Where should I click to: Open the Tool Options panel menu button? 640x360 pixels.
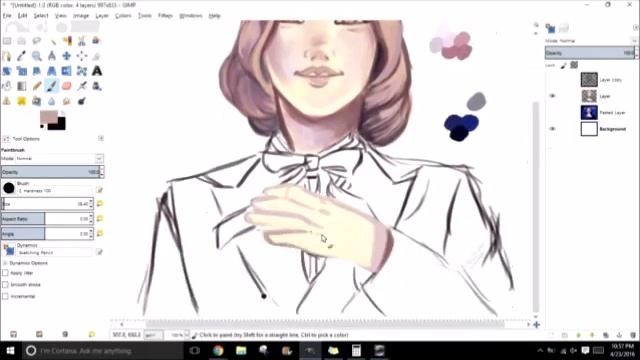point(101,138)
